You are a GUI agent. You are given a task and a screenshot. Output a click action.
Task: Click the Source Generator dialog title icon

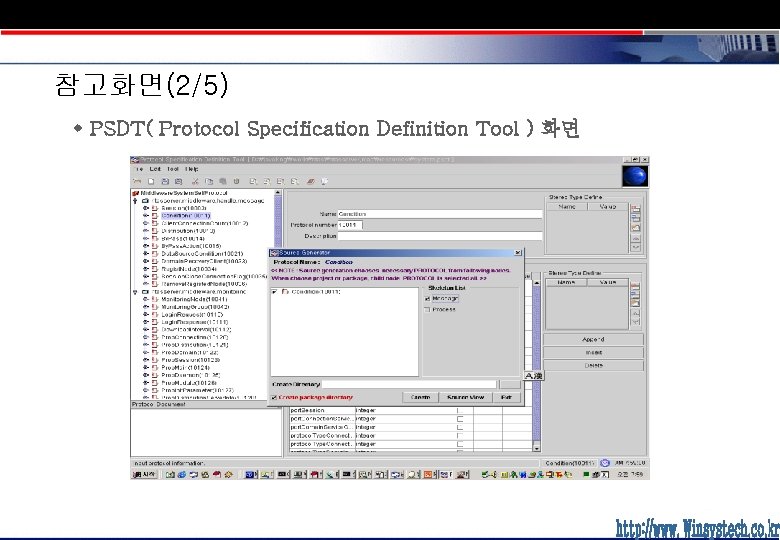274,253
